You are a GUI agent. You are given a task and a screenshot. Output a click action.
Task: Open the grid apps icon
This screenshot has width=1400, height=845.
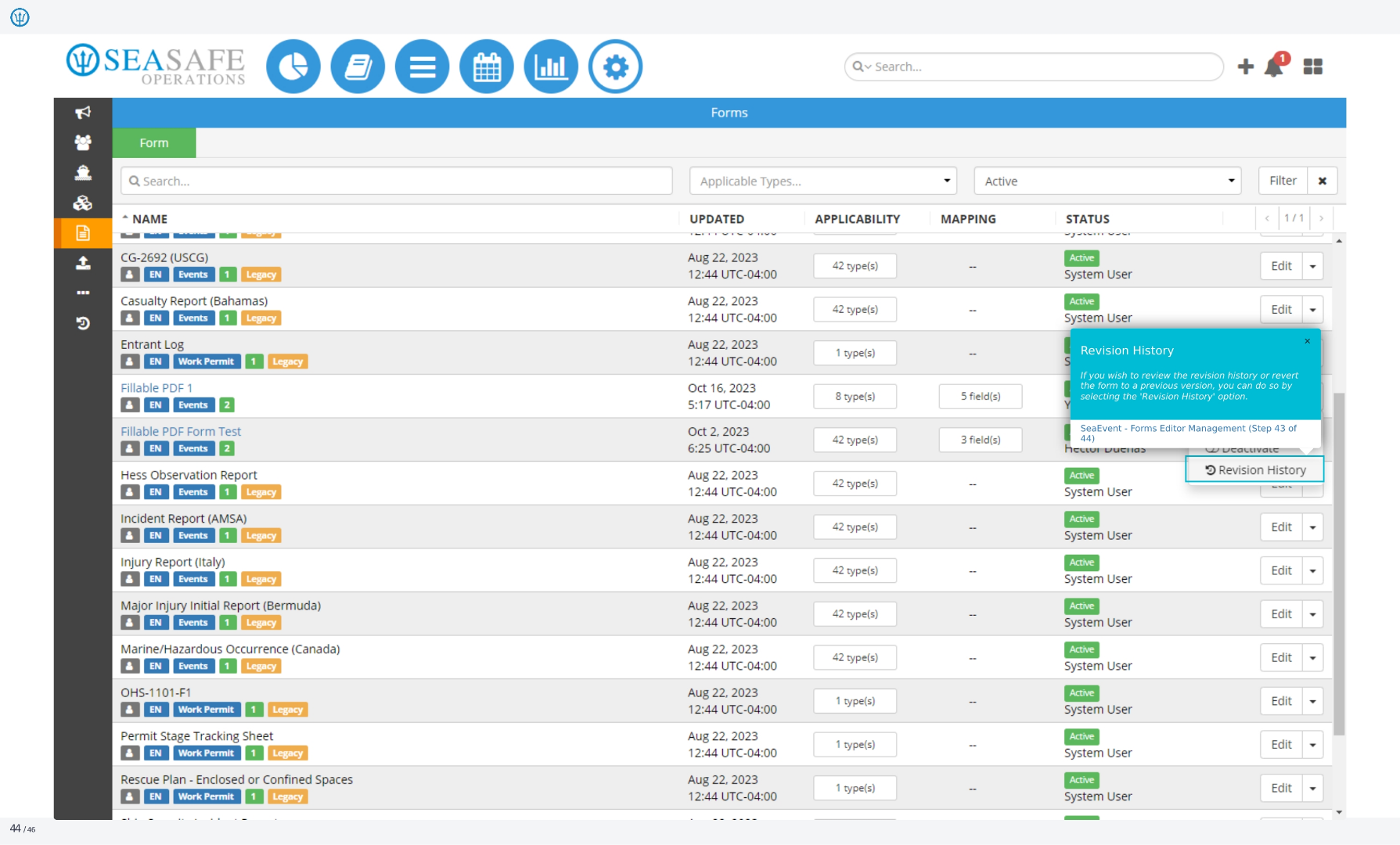click(1313, 67)
